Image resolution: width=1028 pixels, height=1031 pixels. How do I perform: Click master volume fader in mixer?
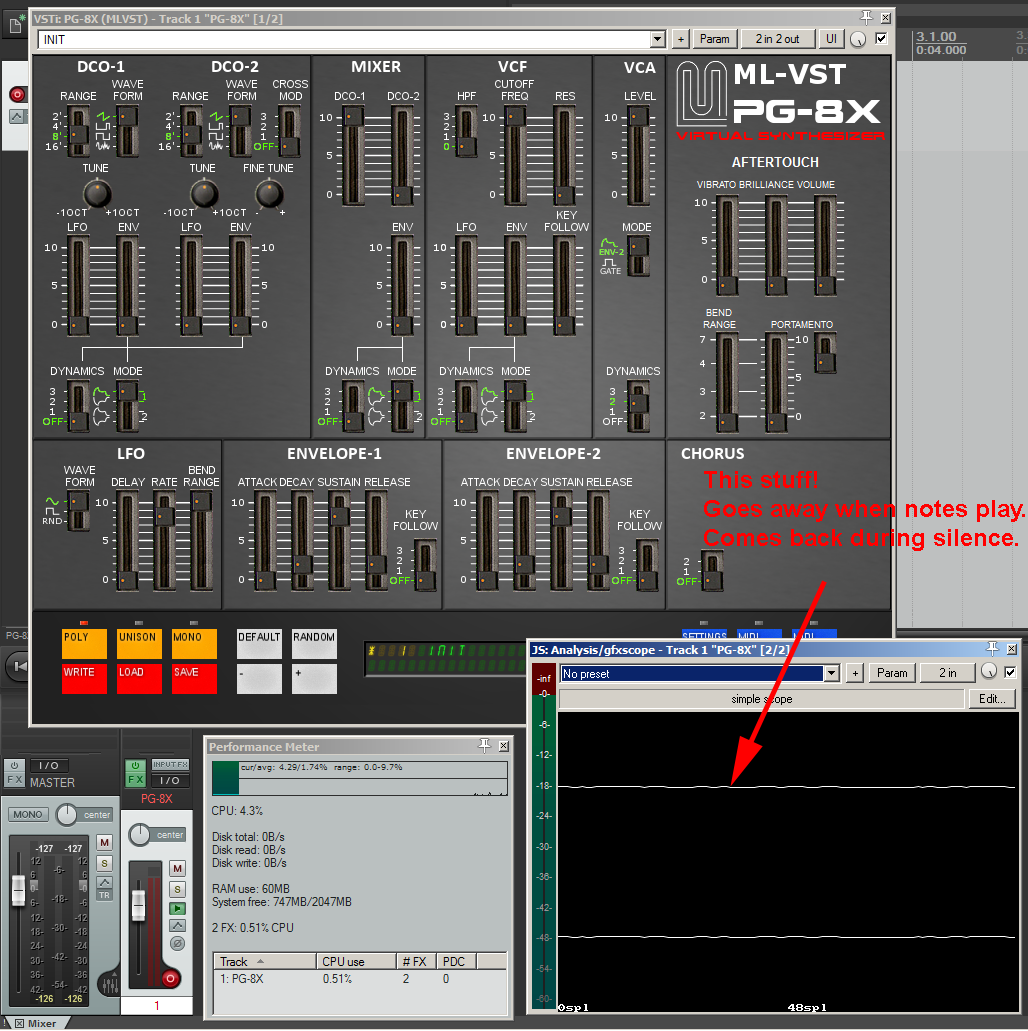[18, 889]
